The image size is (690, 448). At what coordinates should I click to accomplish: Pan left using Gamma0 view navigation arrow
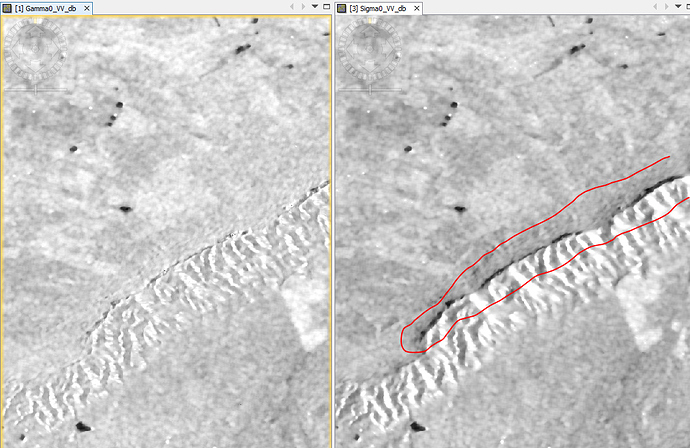[x=17, y=50]
